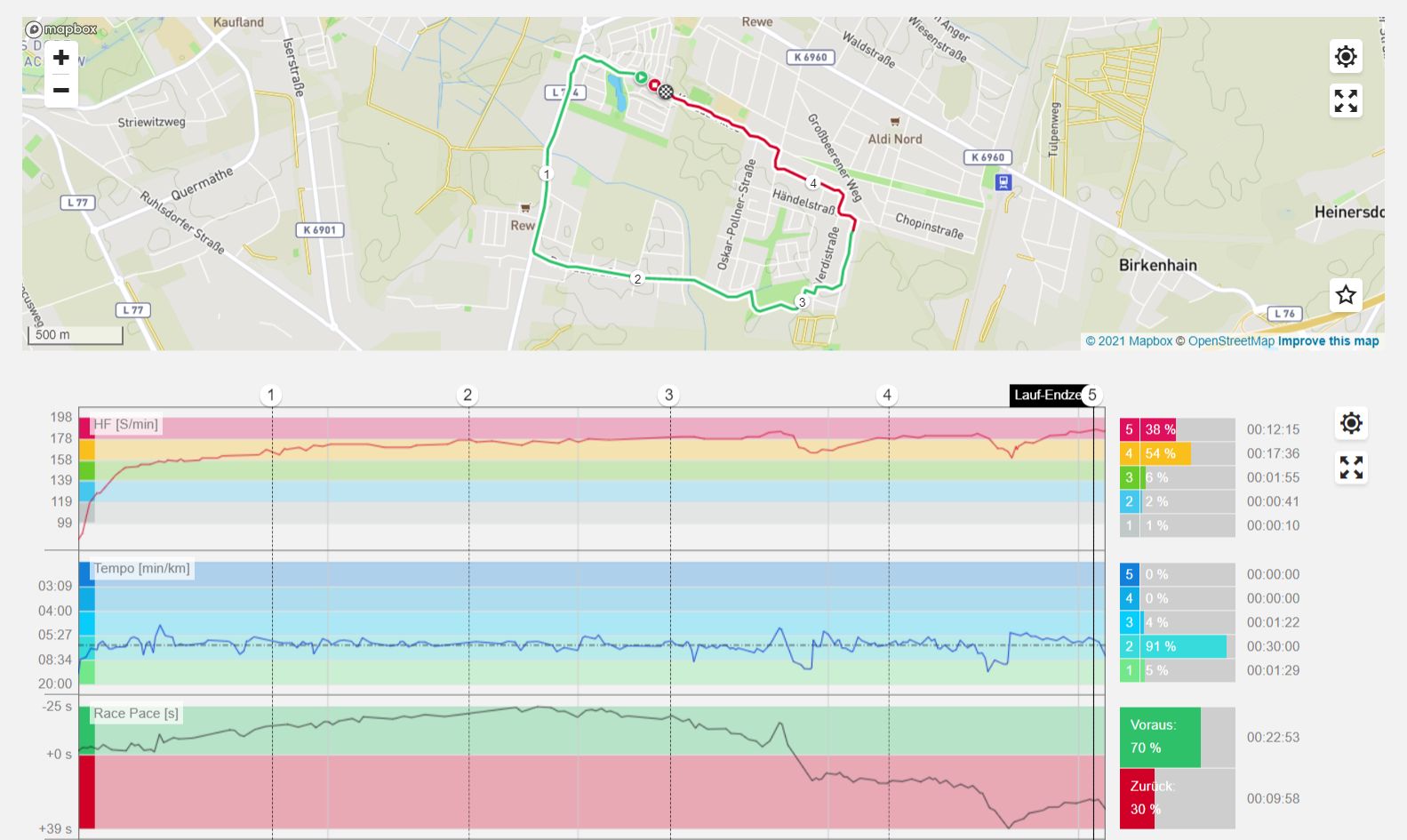This screenshot has height=840, width=1407.
Task: Click lap marker 1 above the chart
Action: coord(271,396)
